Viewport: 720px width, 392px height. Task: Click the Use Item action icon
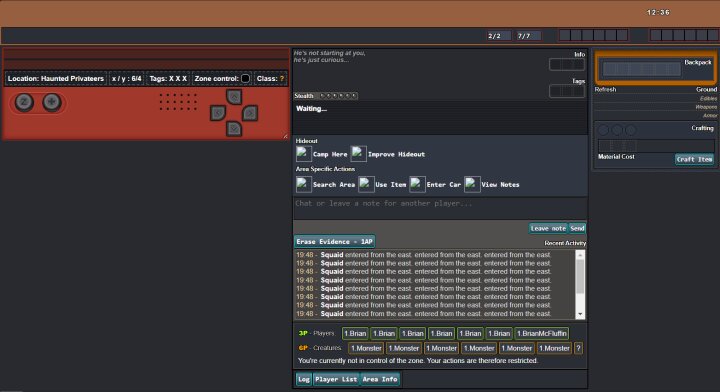pos(366,185)
